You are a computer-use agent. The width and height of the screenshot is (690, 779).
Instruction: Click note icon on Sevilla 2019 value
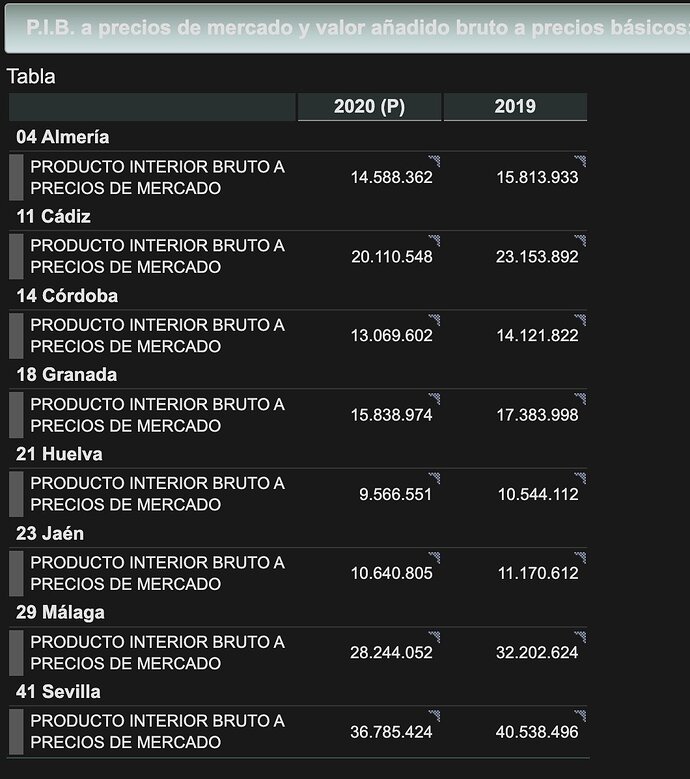[580, 715]
